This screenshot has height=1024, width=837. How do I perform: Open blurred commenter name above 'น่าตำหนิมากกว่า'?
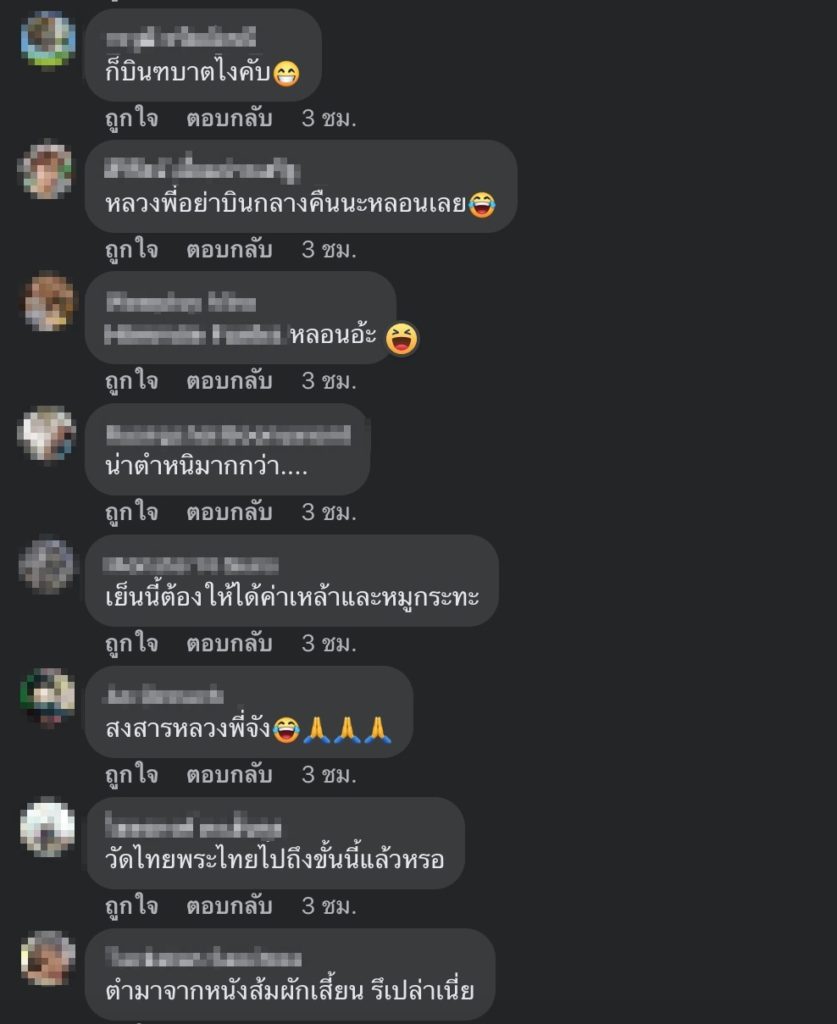pyautogui.click(x=229, y=434)
